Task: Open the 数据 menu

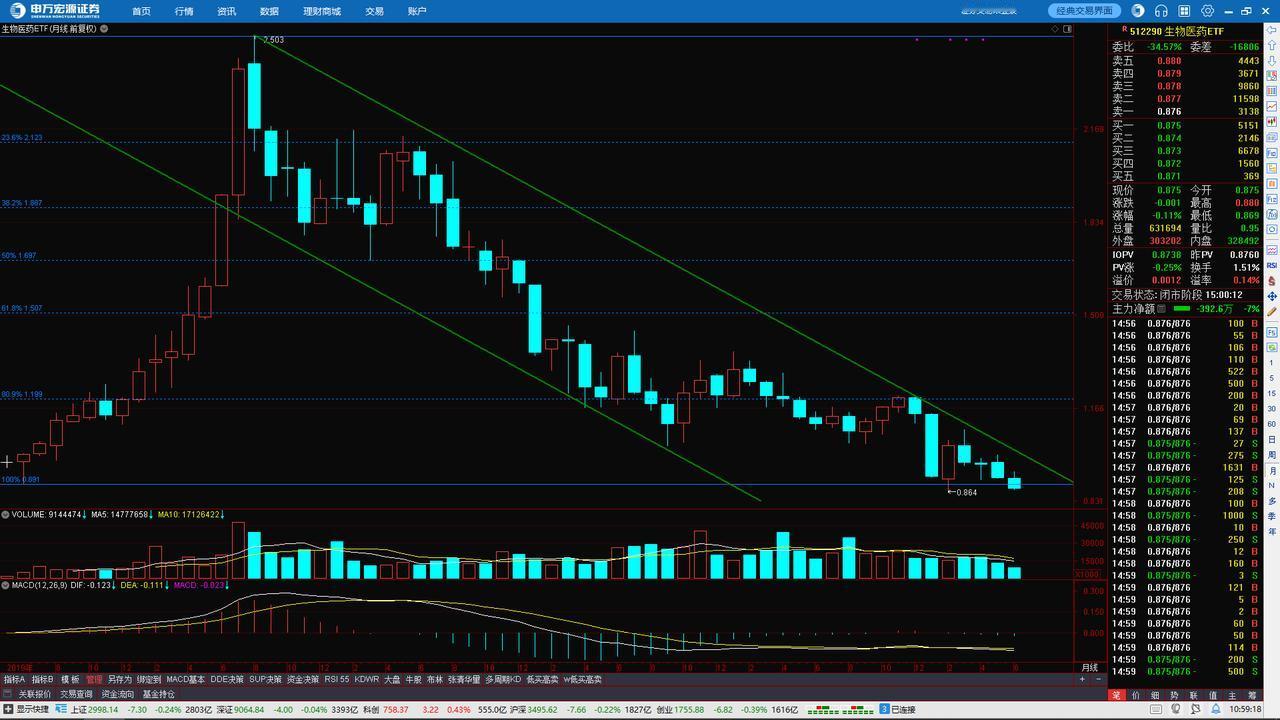Action: [x=269, y=11]
